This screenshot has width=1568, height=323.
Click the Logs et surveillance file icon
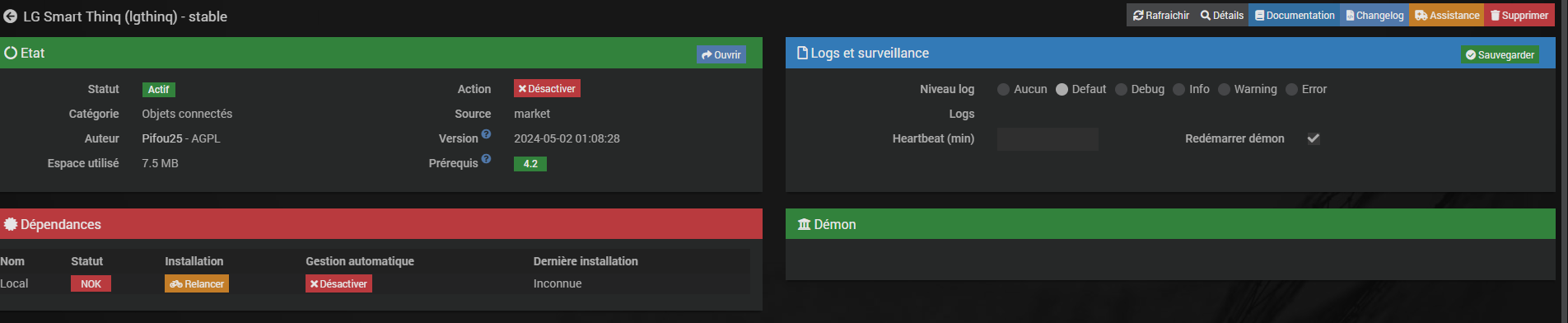click(803, 53)
